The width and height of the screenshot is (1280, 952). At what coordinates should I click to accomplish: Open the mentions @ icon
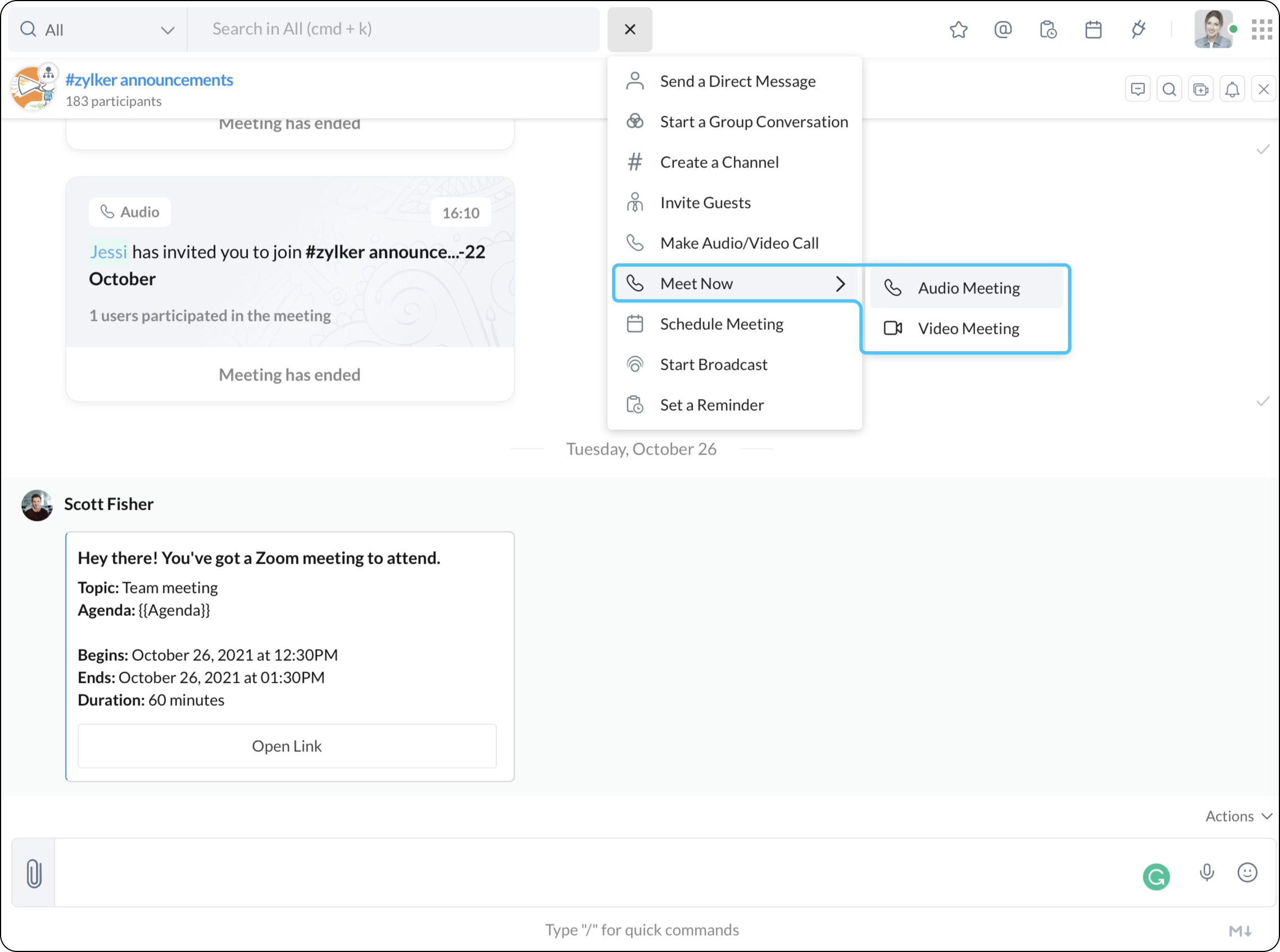click(x=1003, y=29)
